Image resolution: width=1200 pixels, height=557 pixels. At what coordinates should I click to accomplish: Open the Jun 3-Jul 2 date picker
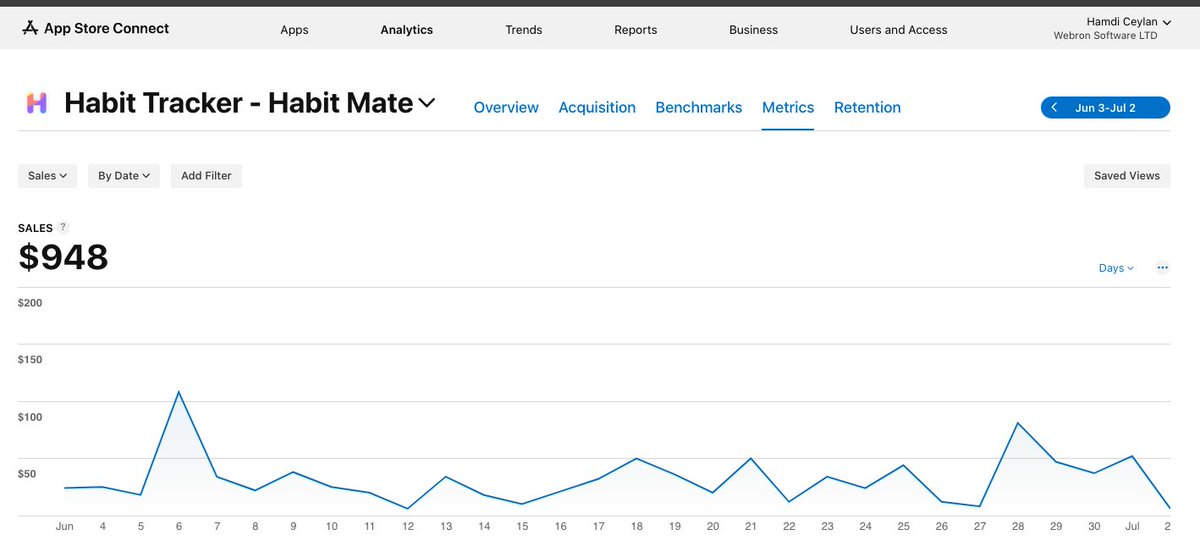(x=1105, y=107)
